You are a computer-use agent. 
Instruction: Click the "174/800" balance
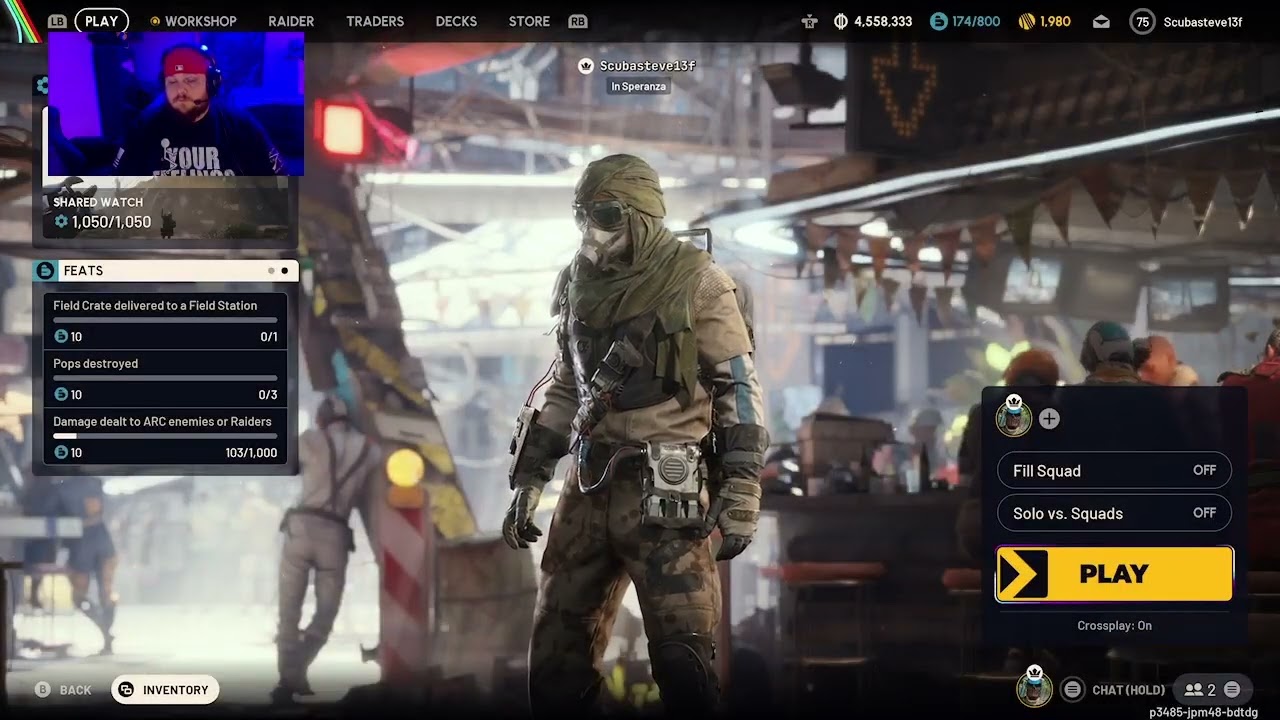click(x=976, y=21)
